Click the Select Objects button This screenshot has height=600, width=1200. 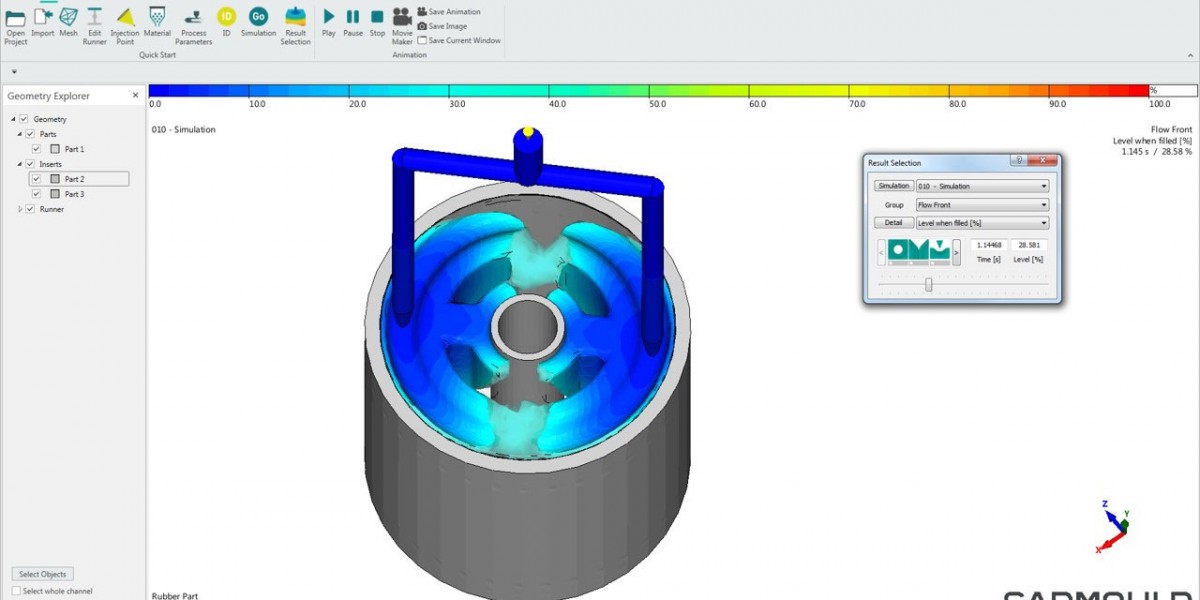(43, 574)
